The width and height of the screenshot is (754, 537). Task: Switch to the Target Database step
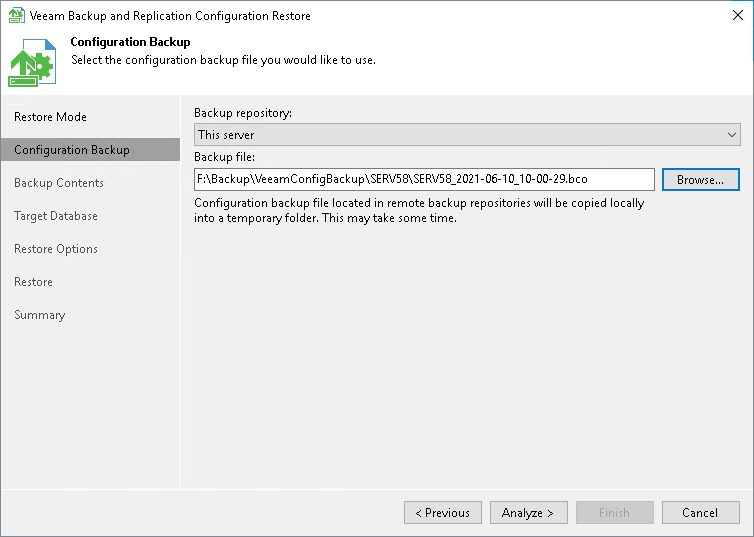pyautogui.click(x=56, y=216)
